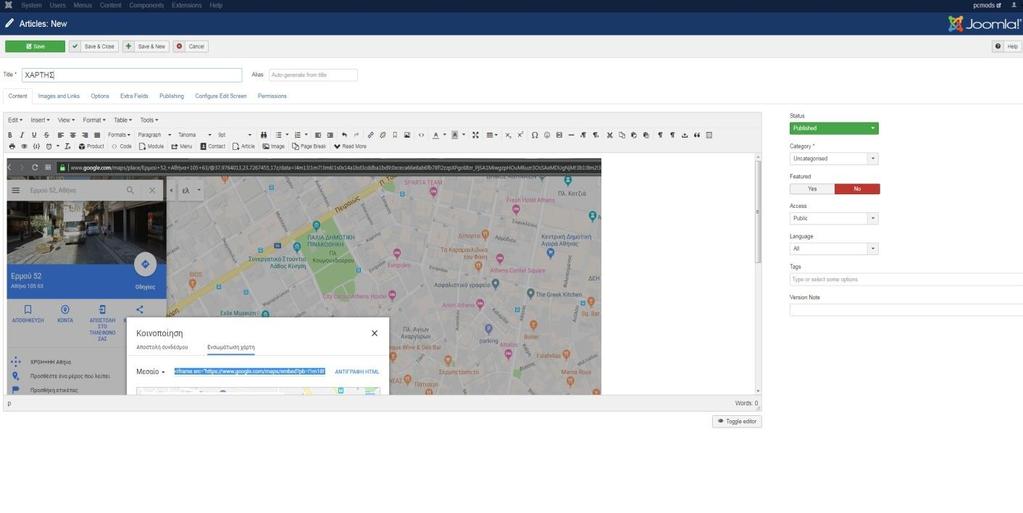Toggle the WYSIWYG editor off
The height and width of the screenshot is (513, 1023).
click(x=737, y=422)
